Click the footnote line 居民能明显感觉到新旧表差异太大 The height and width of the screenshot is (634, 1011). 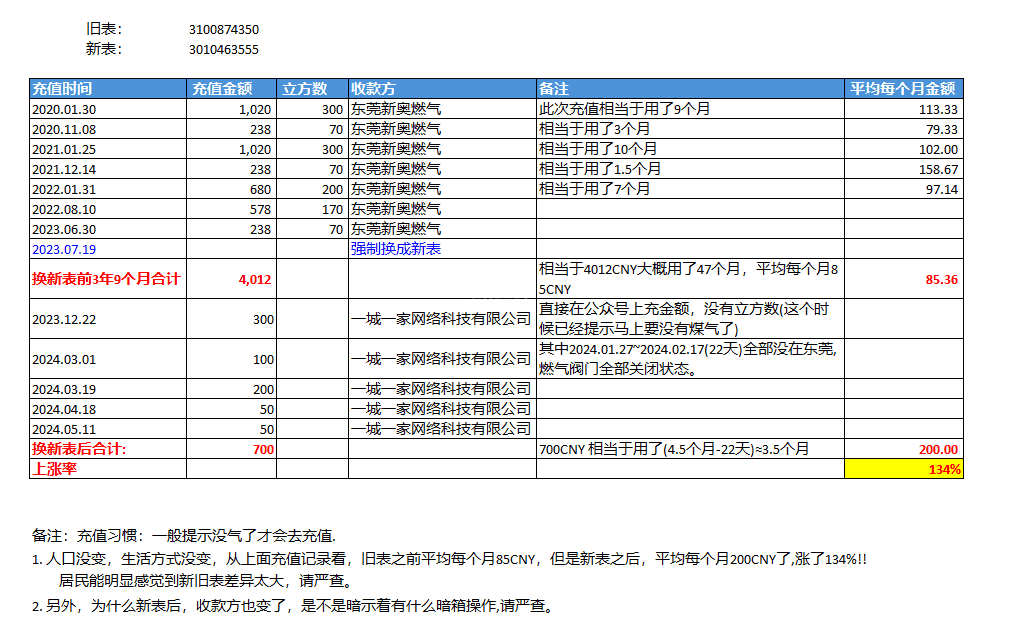click(x=207, y=580)
